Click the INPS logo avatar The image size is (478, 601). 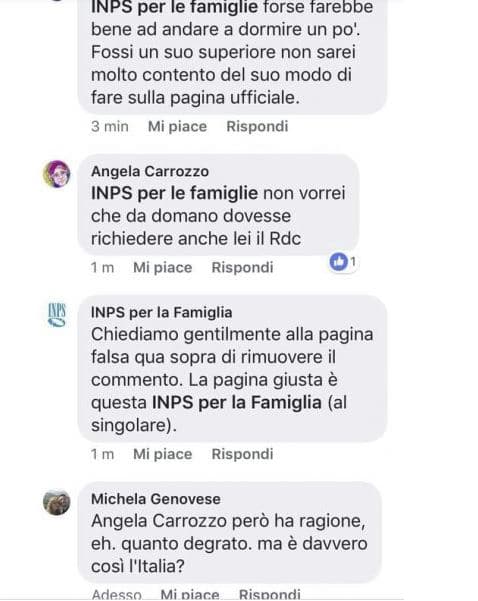click(x=57, y=315)
